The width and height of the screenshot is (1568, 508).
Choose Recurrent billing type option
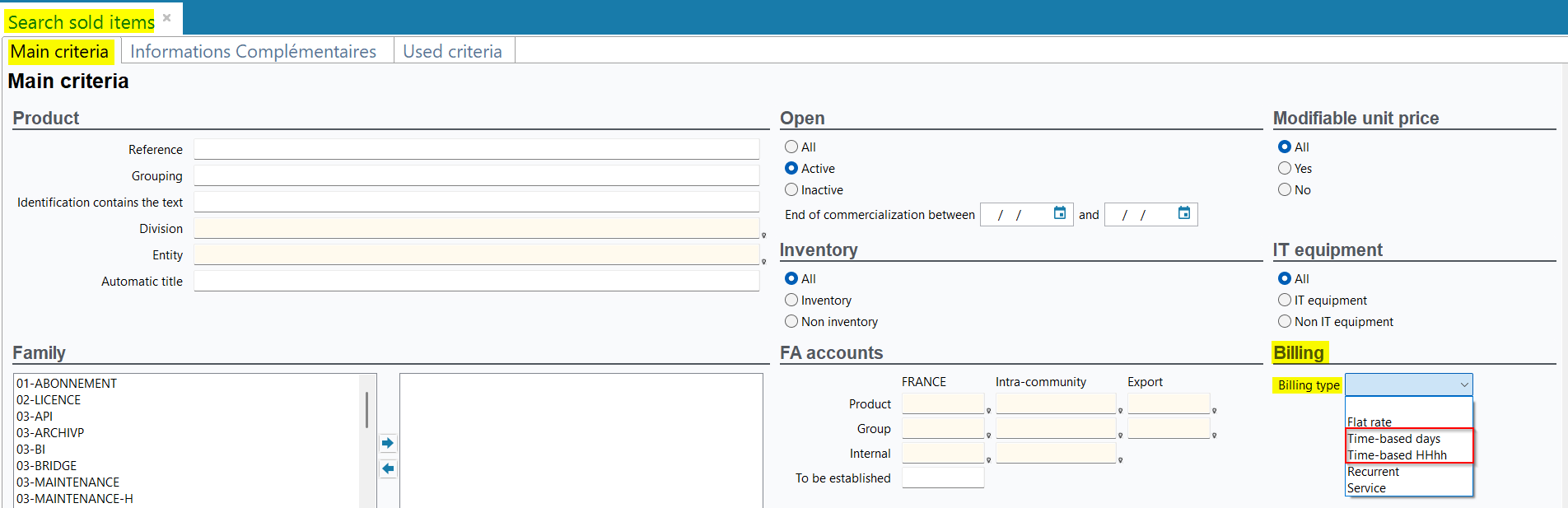[1373, 472]
